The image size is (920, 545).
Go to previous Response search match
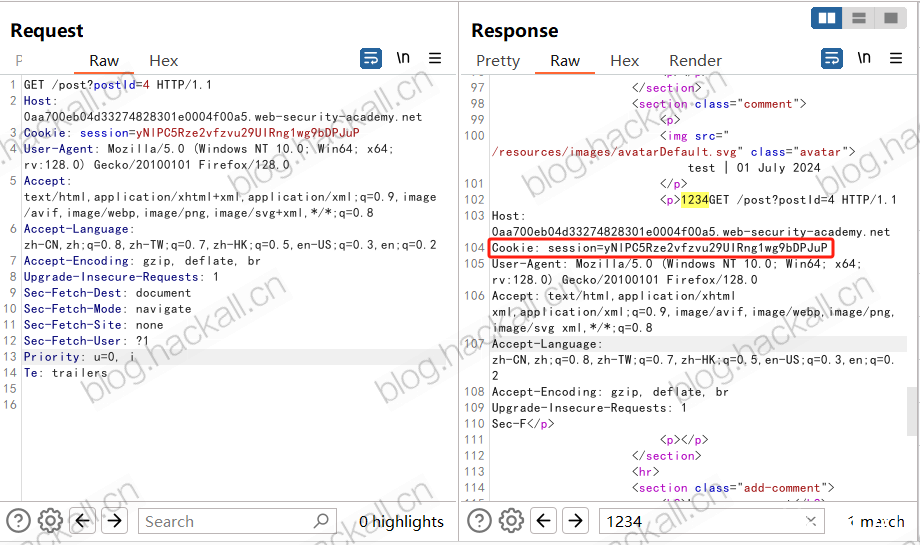click(x=544, y=520)
